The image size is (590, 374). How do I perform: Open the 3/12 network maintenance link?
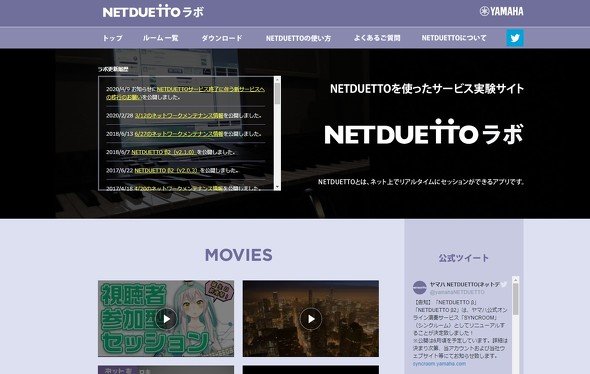click(179, 116)
